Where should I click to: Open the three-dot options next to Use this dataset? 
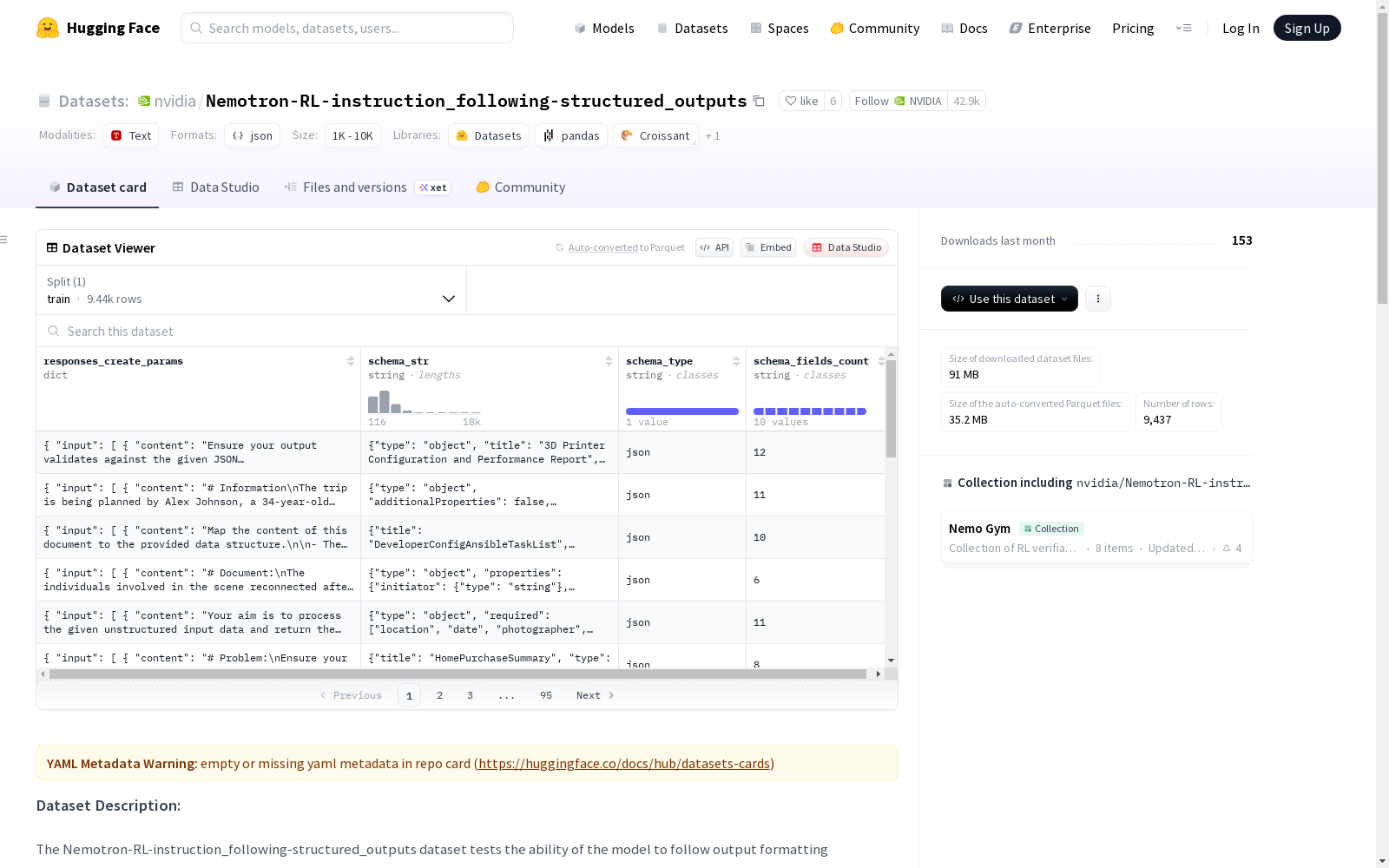click(x=1098, y=299)
